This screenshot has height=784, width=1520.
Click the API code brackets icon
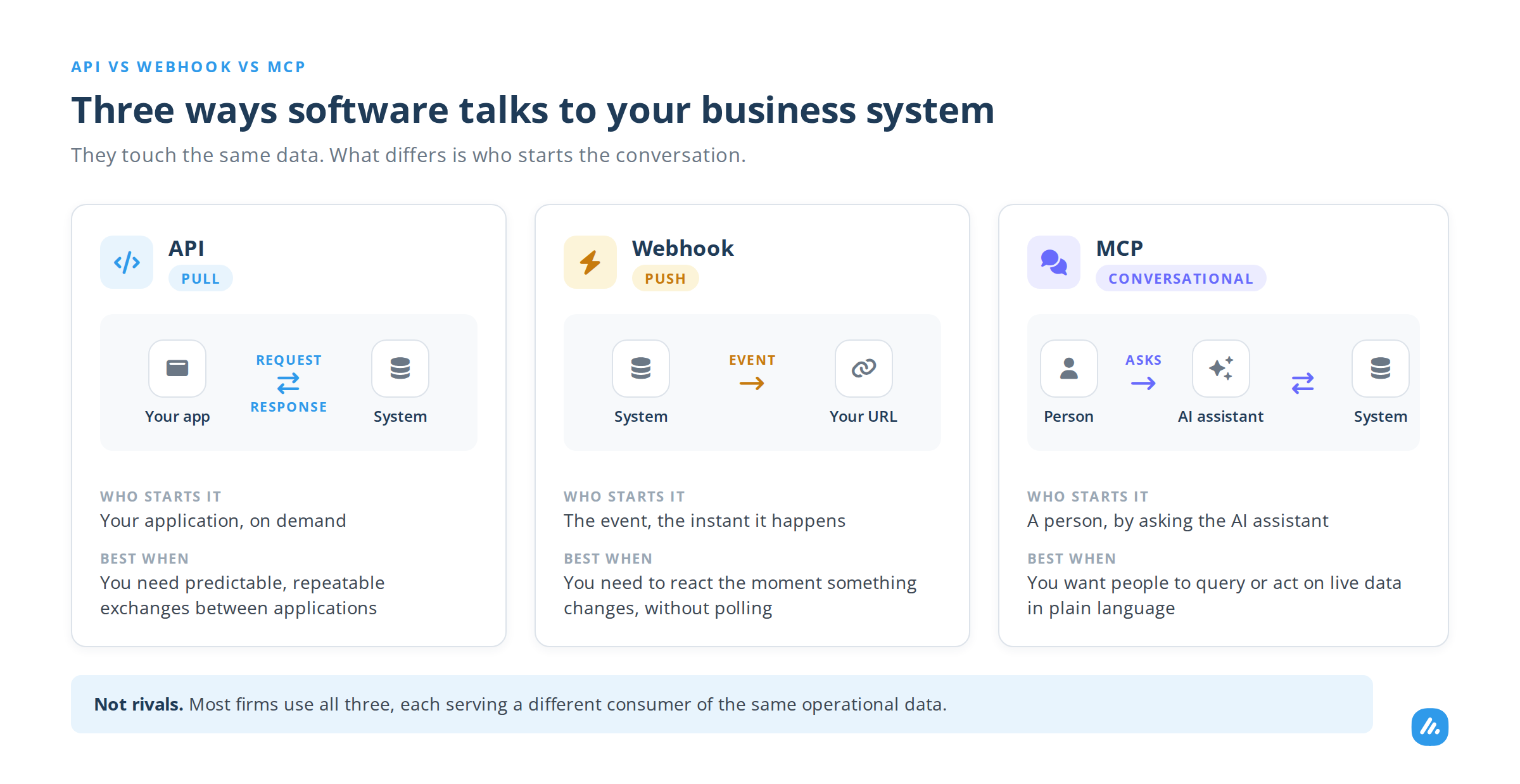point(127,262)
